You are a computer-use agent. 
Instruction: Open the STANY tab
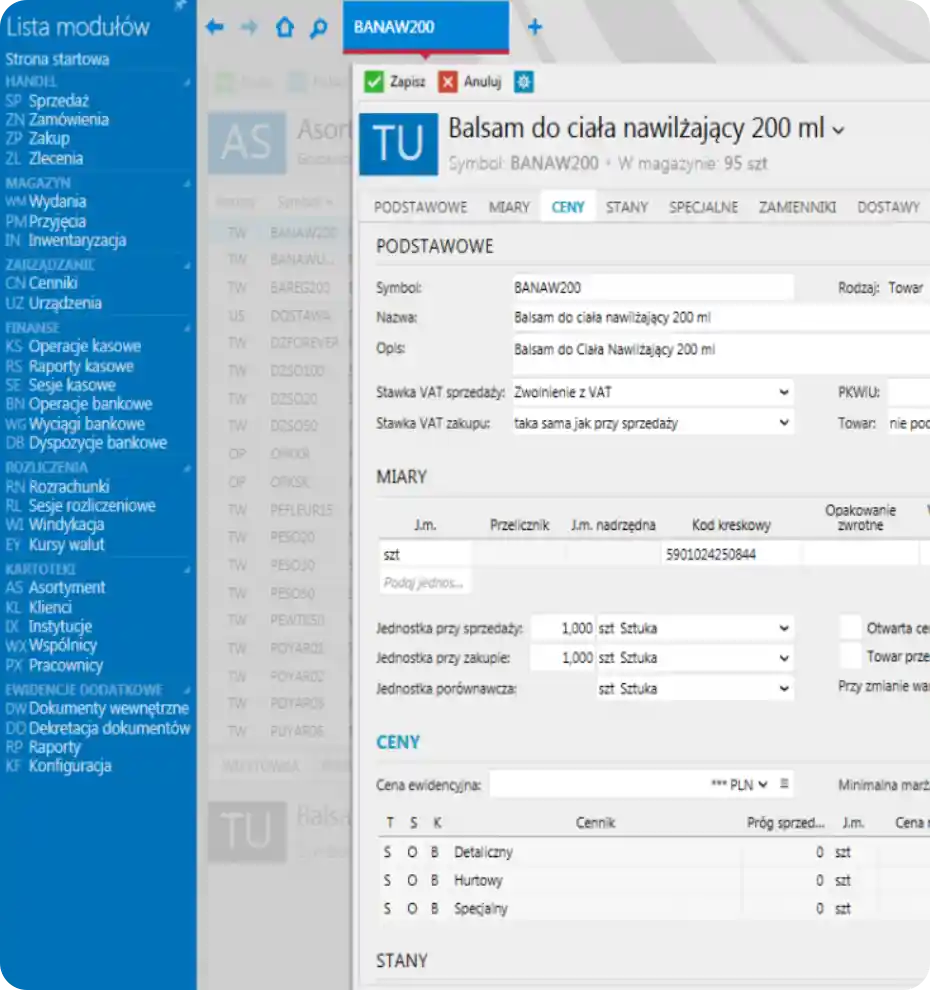click(x=627, y=207)
